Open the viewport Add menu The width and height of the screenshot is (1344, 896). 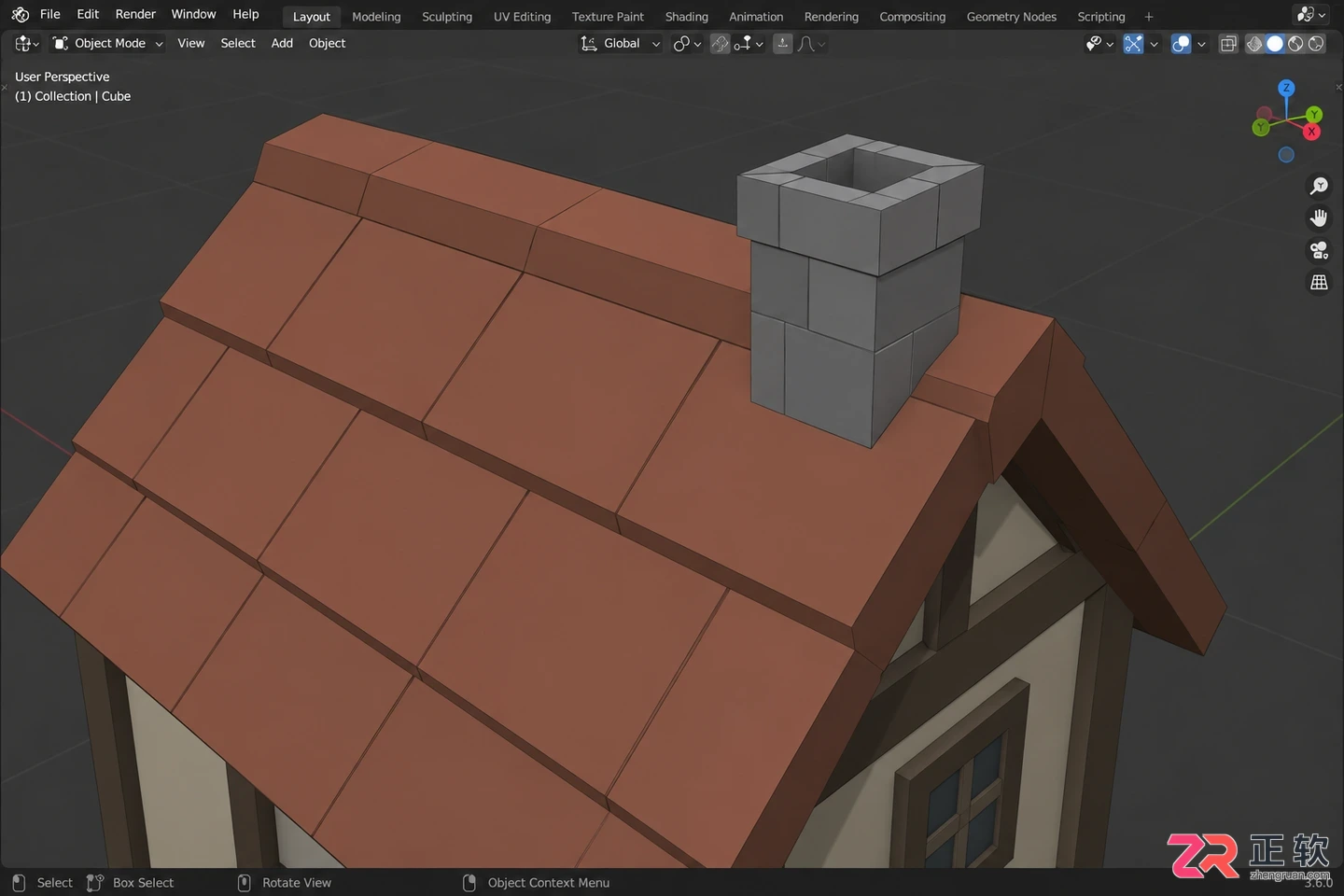tap(282, 43)
